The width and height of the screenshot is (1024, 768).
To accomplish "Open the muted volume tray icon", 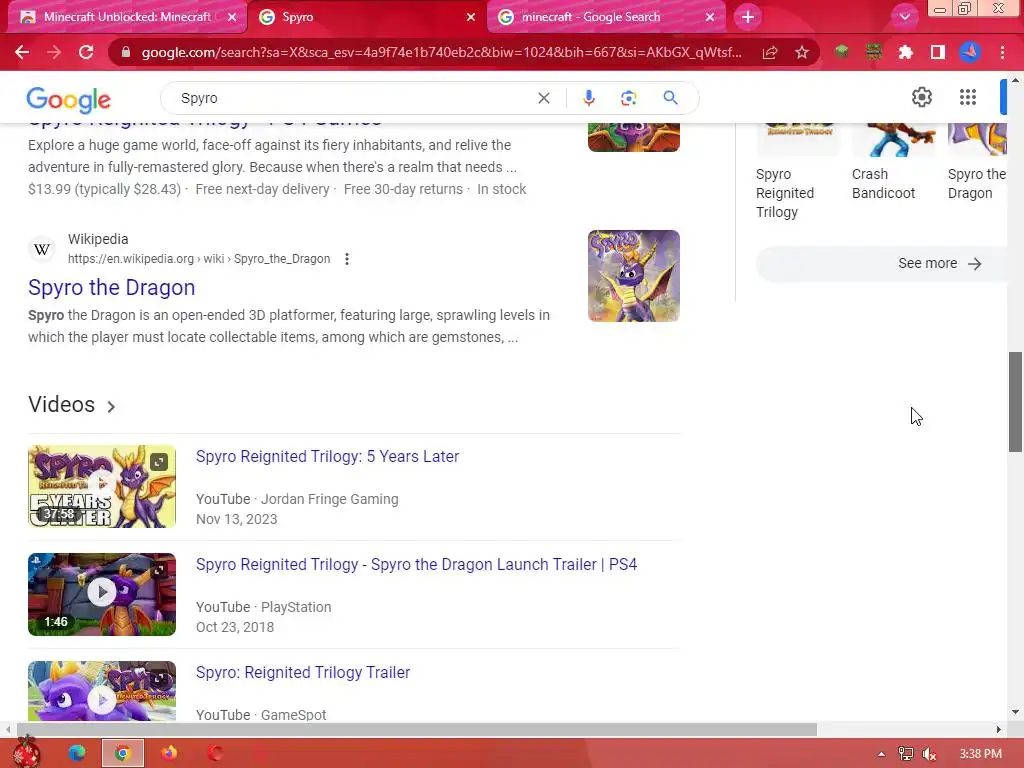I will point(929,754).
